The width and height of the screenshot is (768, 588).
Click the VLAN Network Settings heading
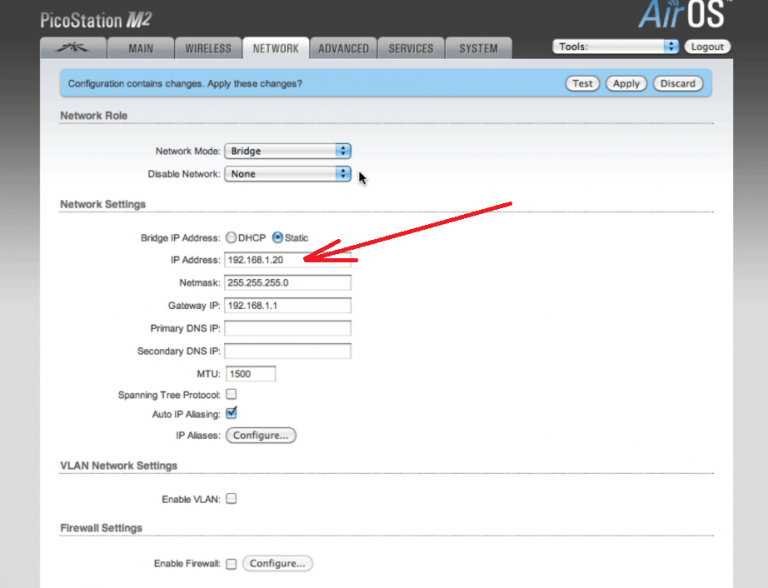coord(119,466)
